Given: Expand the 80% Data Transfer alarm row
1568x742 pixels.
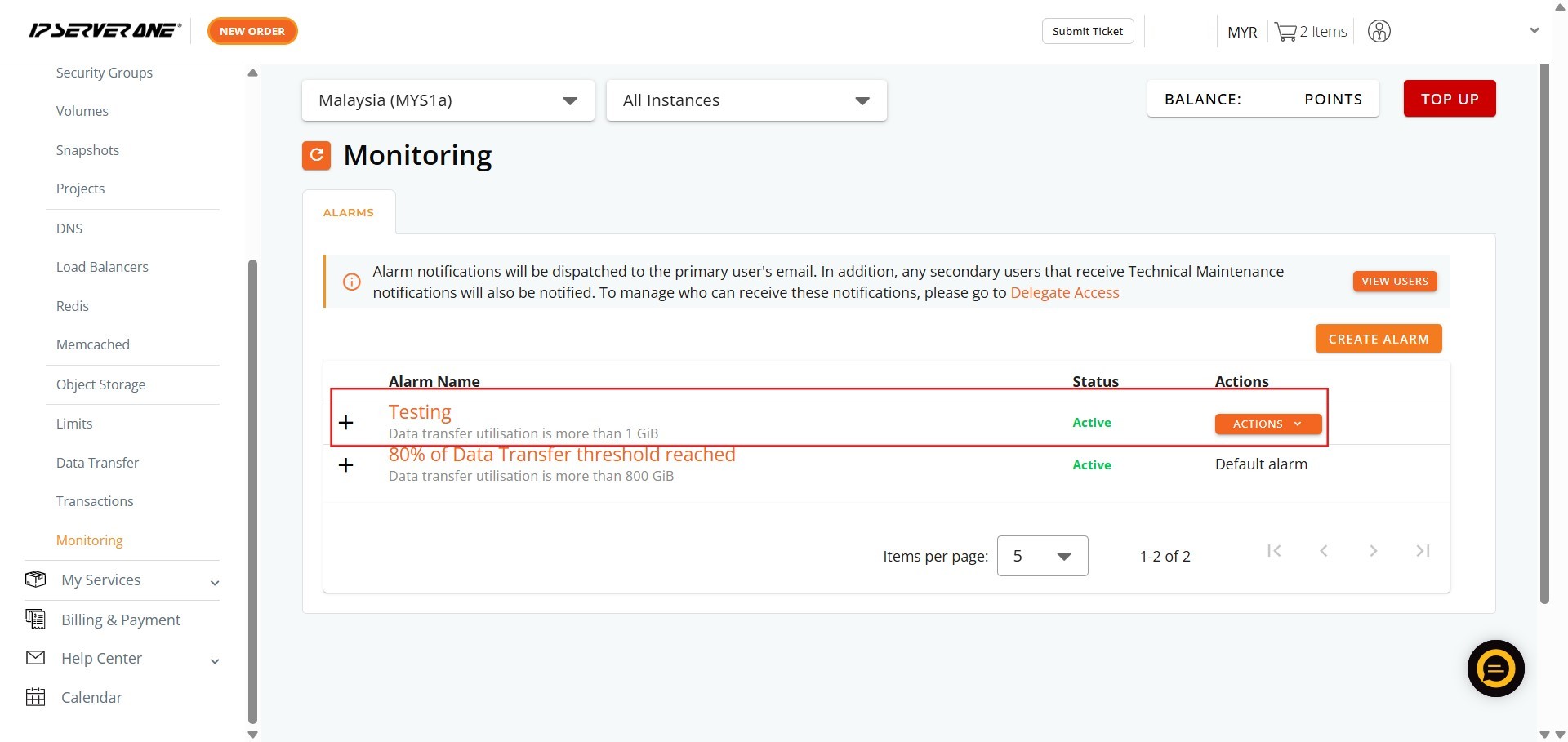Looking at the screenshot, I should pos(346,465).
